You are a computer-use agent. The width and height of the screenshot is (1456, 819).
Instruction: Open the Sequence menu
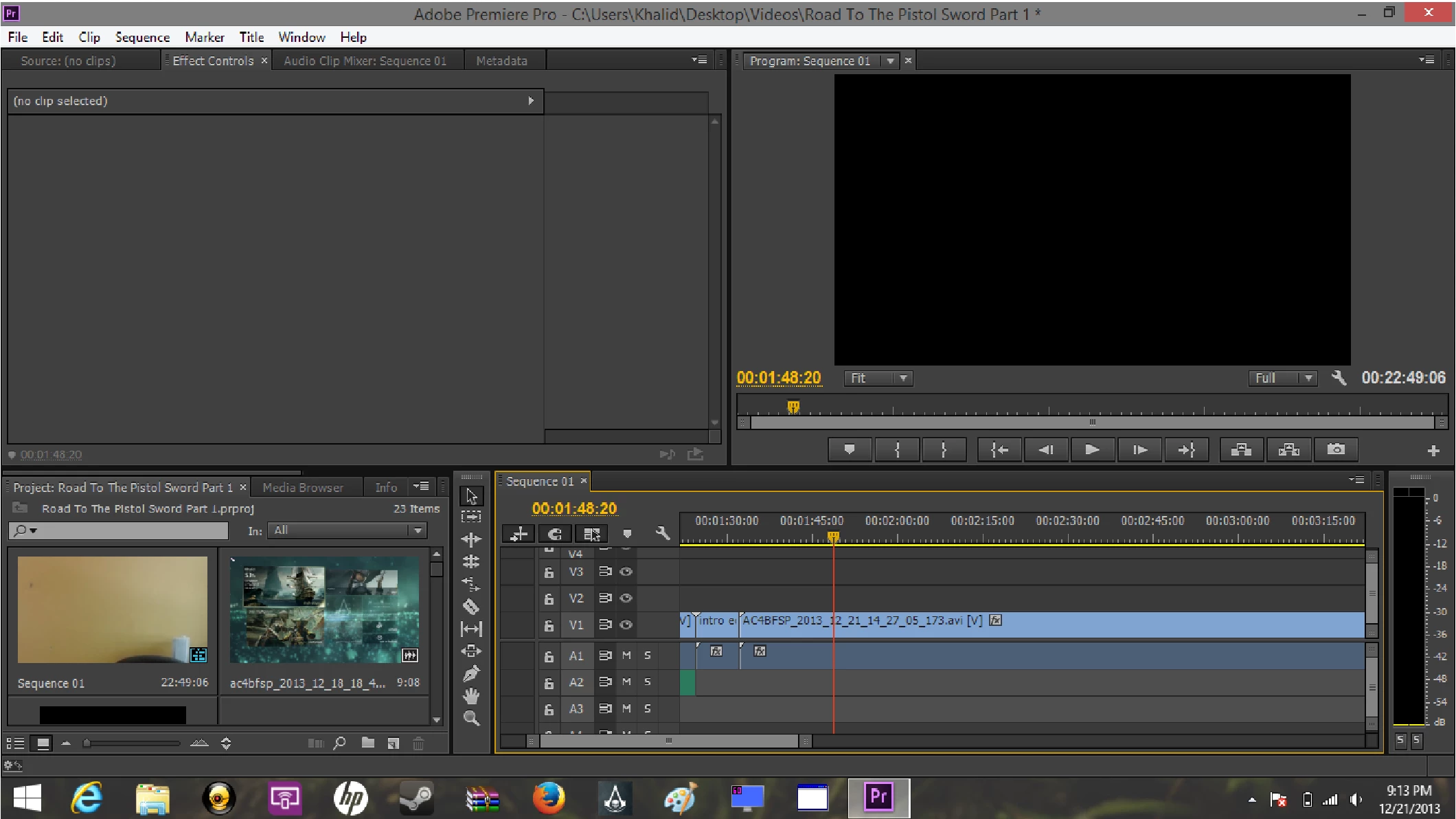142,37
